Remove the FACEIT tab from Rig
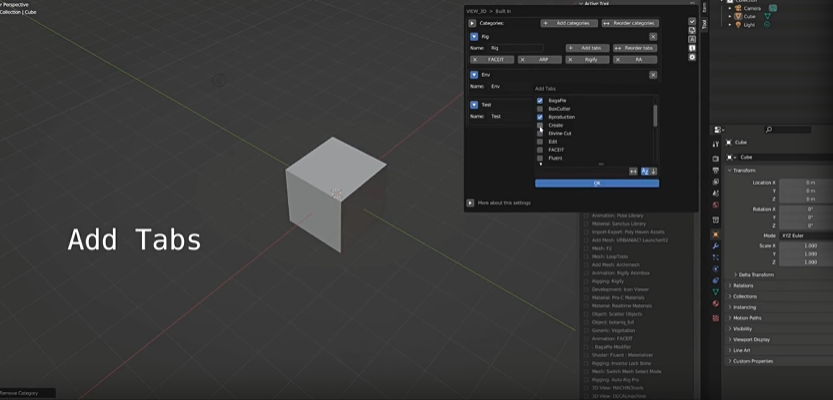The height and width of the screenshot is (400, 833). point(475,59)
